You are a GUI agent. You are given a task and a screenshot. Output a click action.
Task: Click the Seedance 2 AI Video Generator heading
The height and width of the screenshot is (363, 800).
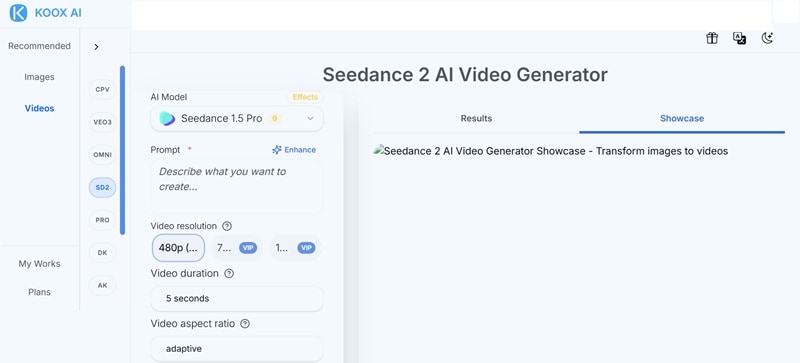click(465, 75)
